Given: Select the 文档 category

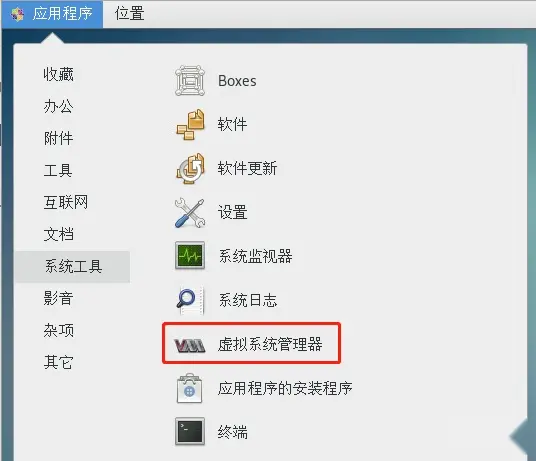Looking at the screenshot, I should (x=58, y=234).
